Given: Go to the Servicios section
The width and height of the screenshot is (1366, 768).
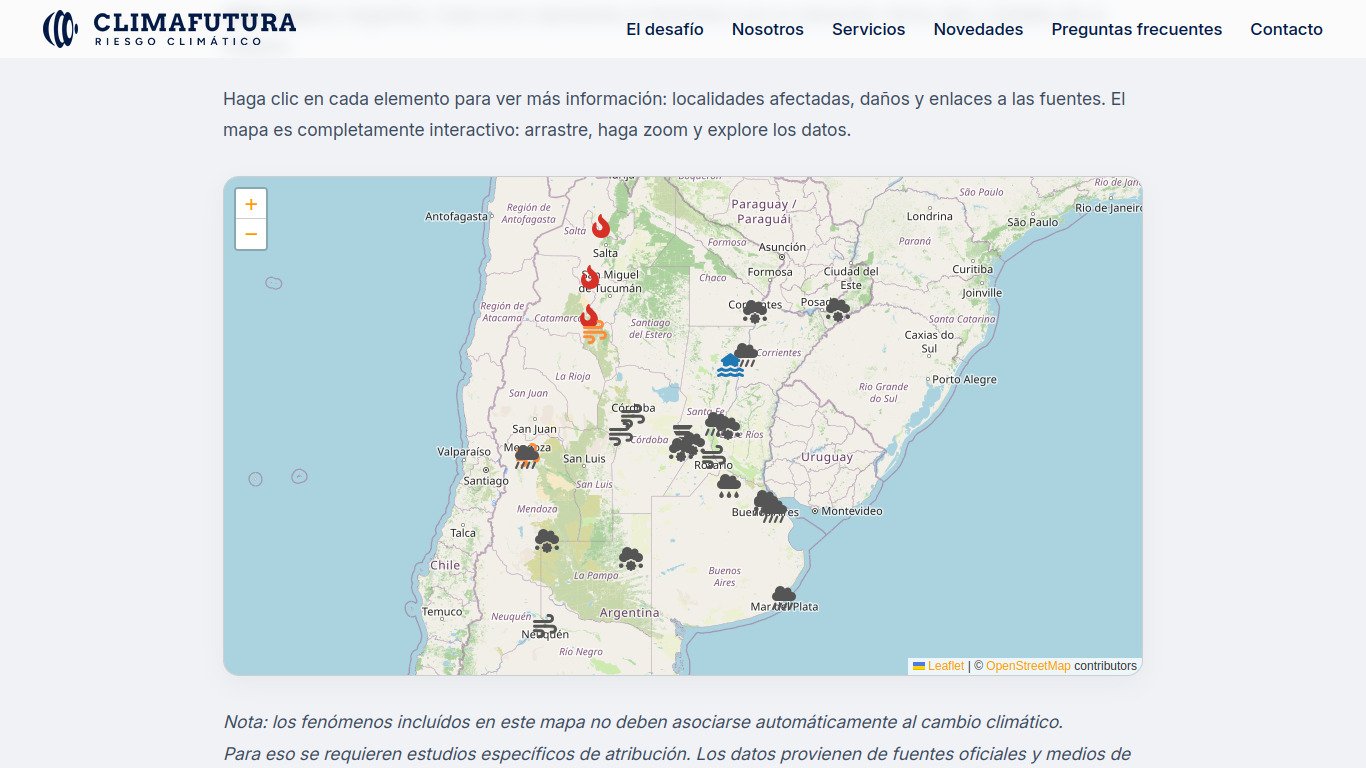Looking at the screenshot, I should point(868,29).
